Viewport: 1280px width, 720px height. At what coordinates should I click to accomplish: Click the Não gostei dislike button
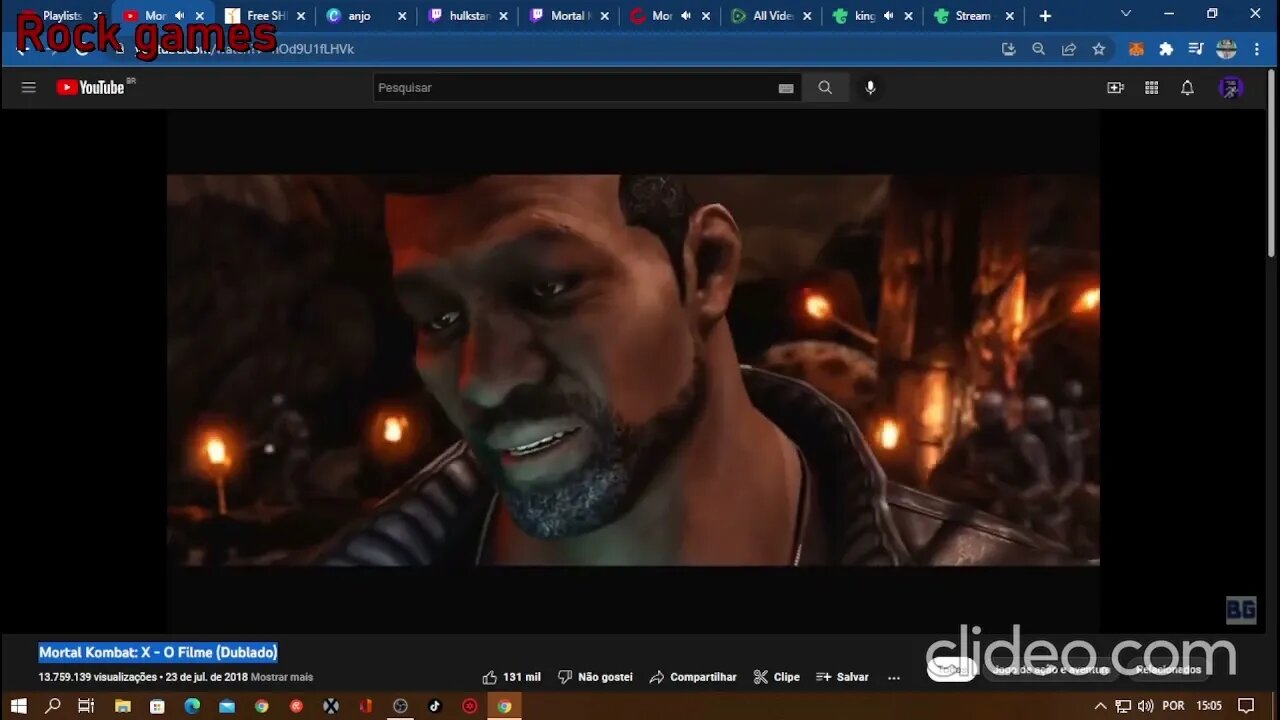pos(595,677)
